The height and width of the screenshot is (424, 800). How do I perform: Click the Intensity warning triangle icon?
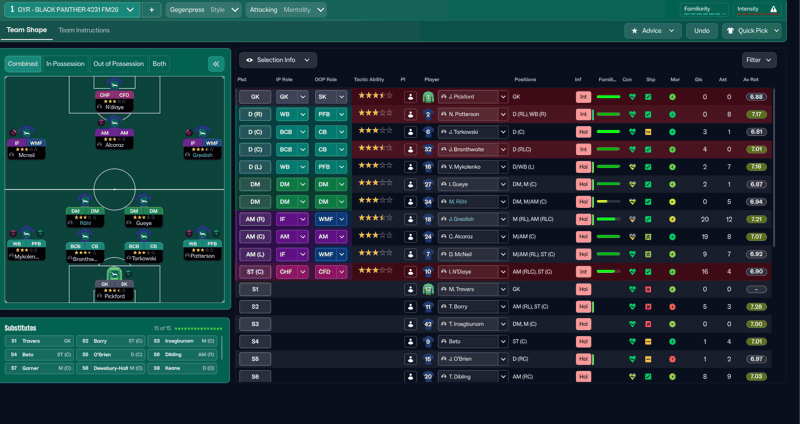pyautogui.click(x=773, y=9)
